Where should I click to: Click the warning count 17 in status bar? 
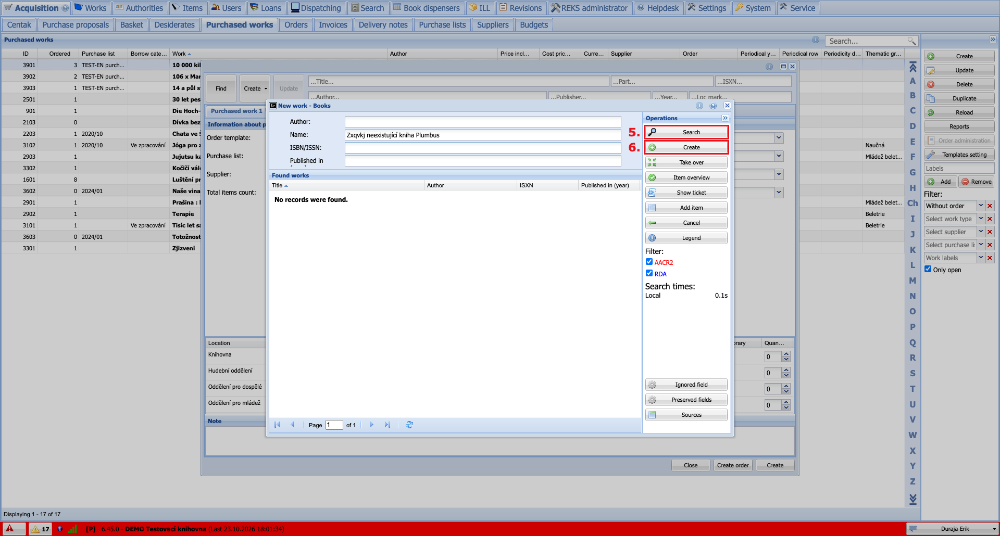click(x=41, y=529)
